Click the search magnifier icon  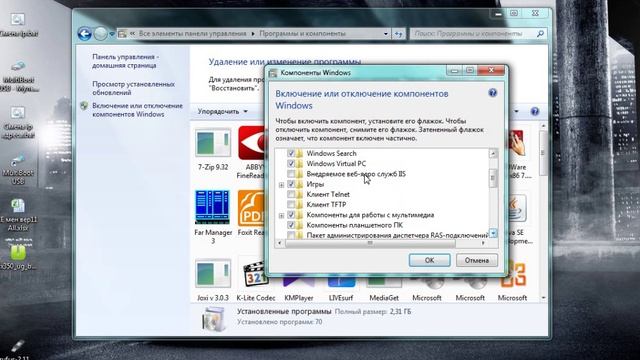[x=540, y=33]
